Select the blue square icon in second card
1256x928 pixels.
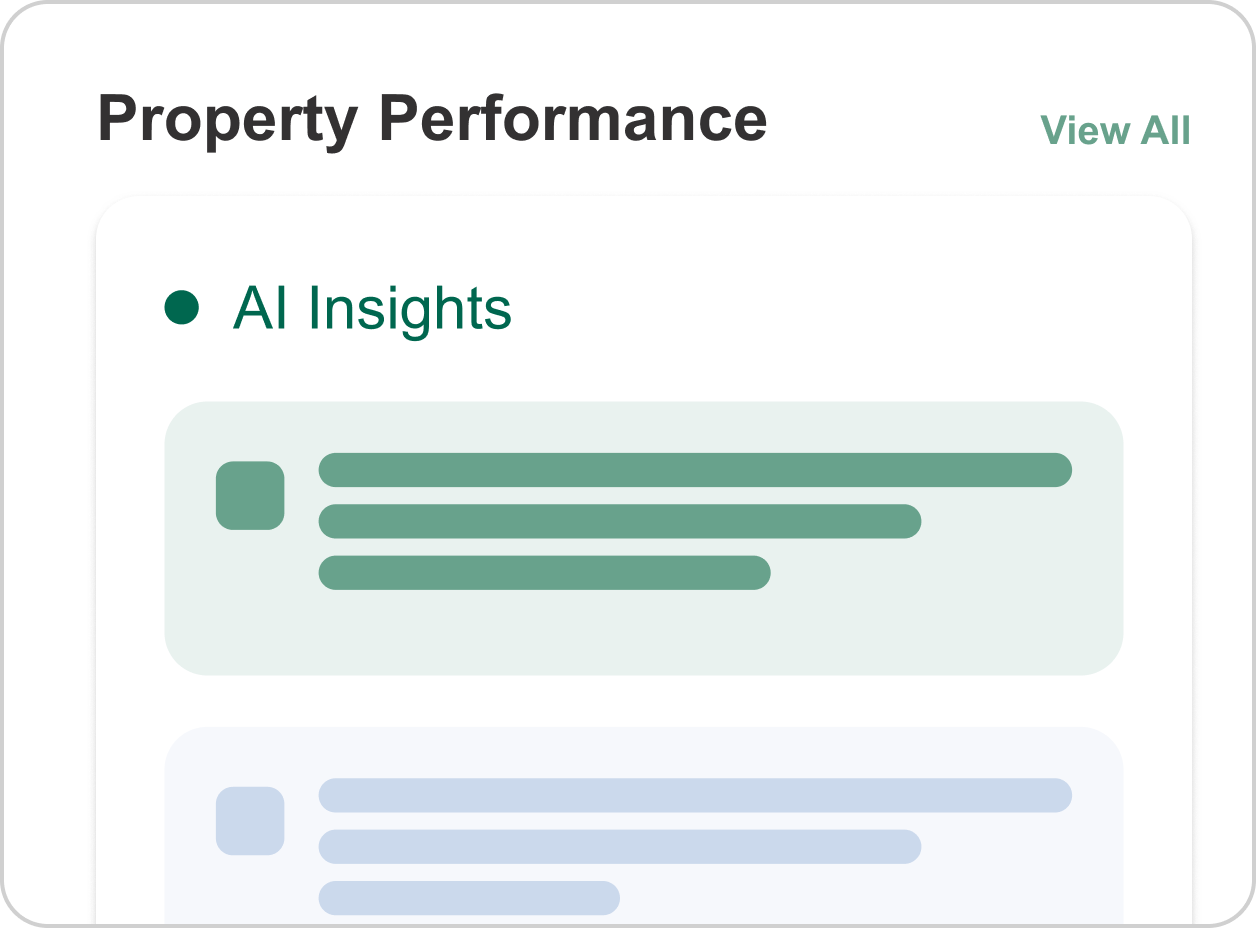(250, 821)
